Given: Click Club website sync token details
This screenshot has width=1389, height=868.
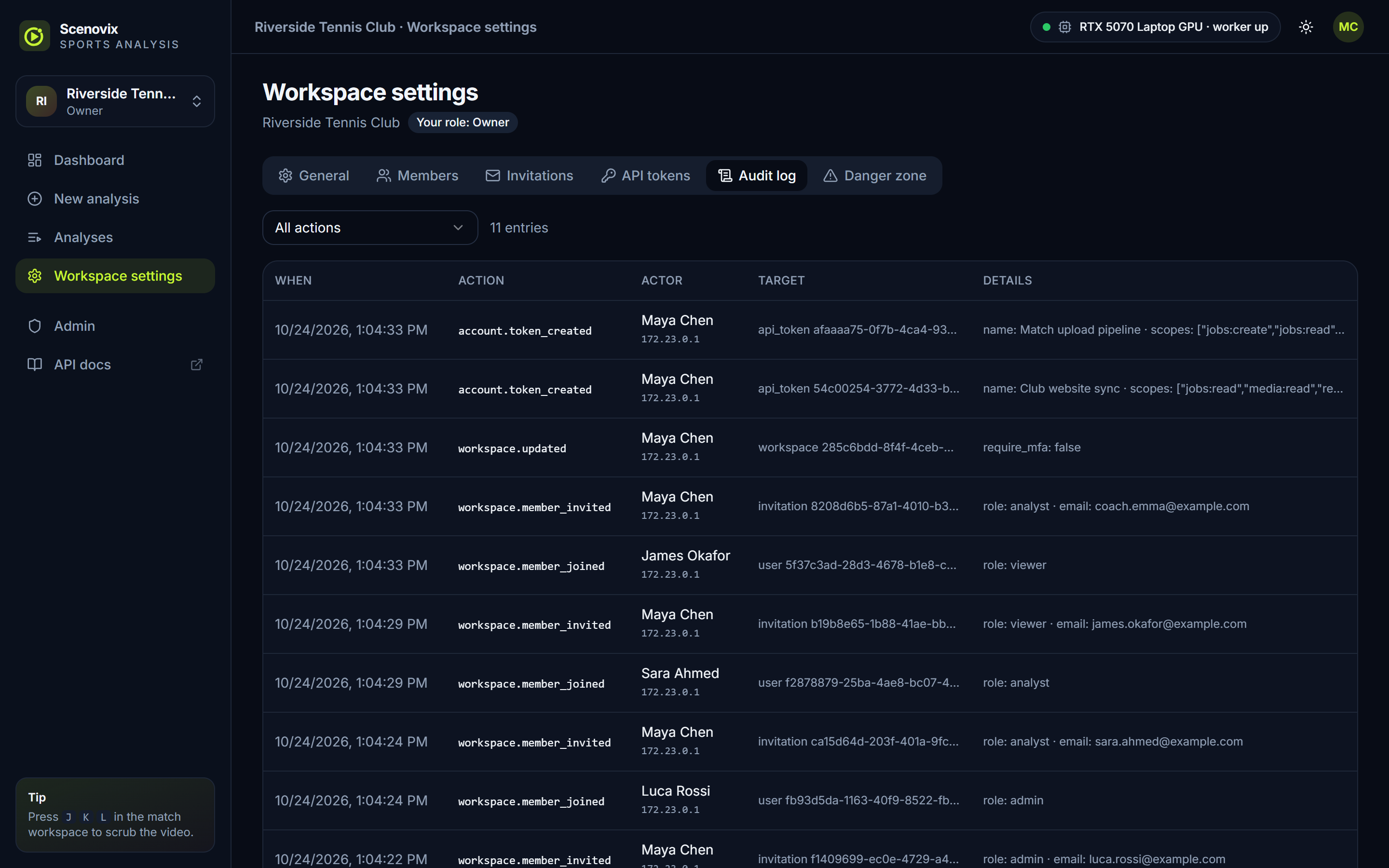Looking at the screenshot, I should [1163, 389].
